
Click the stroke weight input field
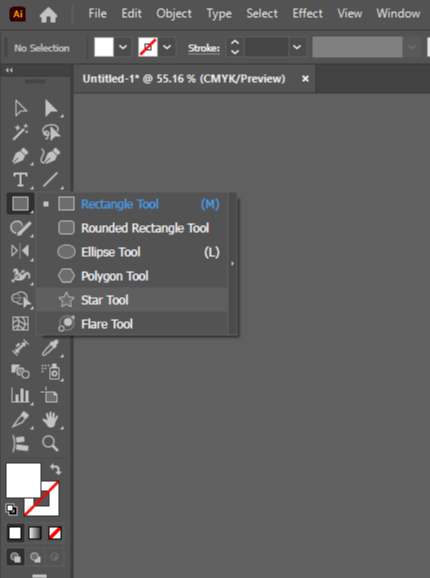[266, 48]
